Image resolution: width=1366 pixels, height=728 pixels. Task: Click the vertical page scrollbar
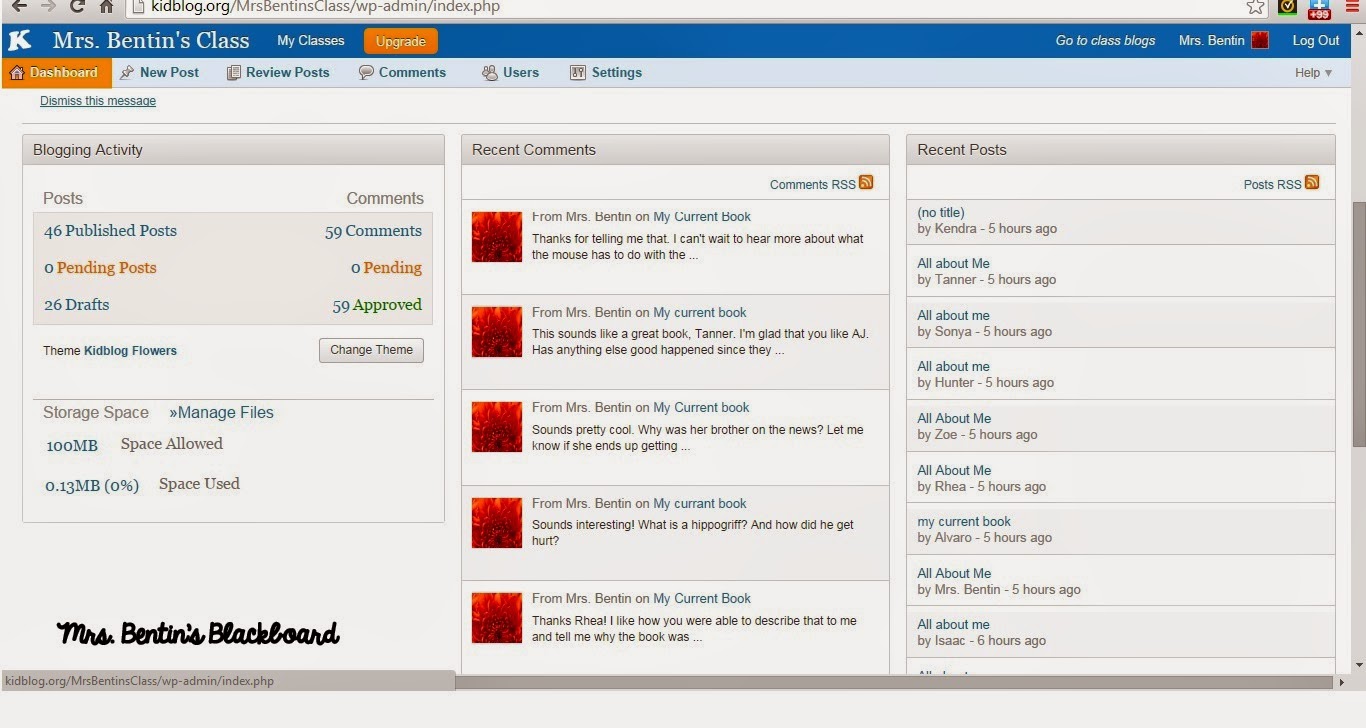click(1358, 325)
